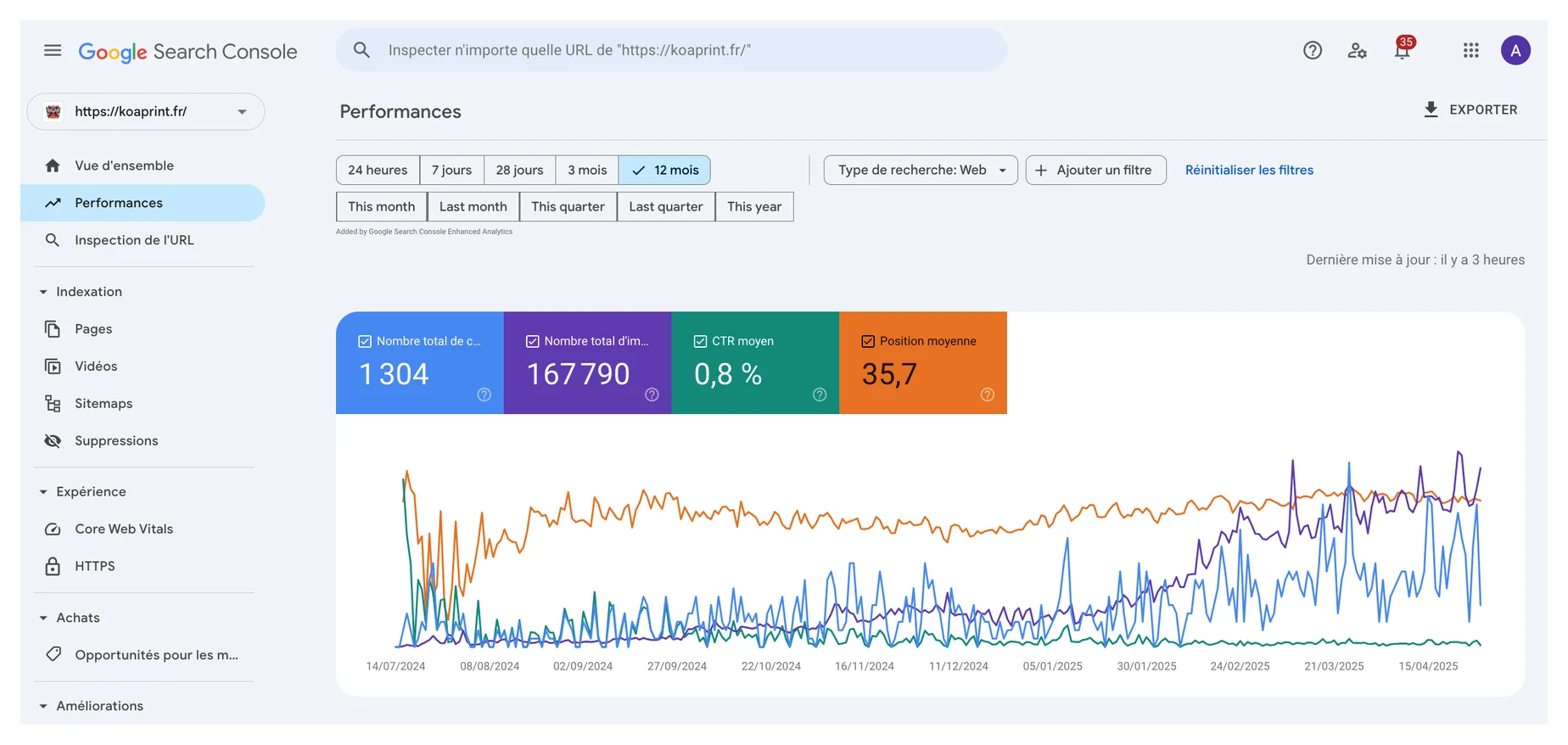Select the purple impressions metric card
The width and height of the screenshot is (1568, 745).
tap(588, 363)
